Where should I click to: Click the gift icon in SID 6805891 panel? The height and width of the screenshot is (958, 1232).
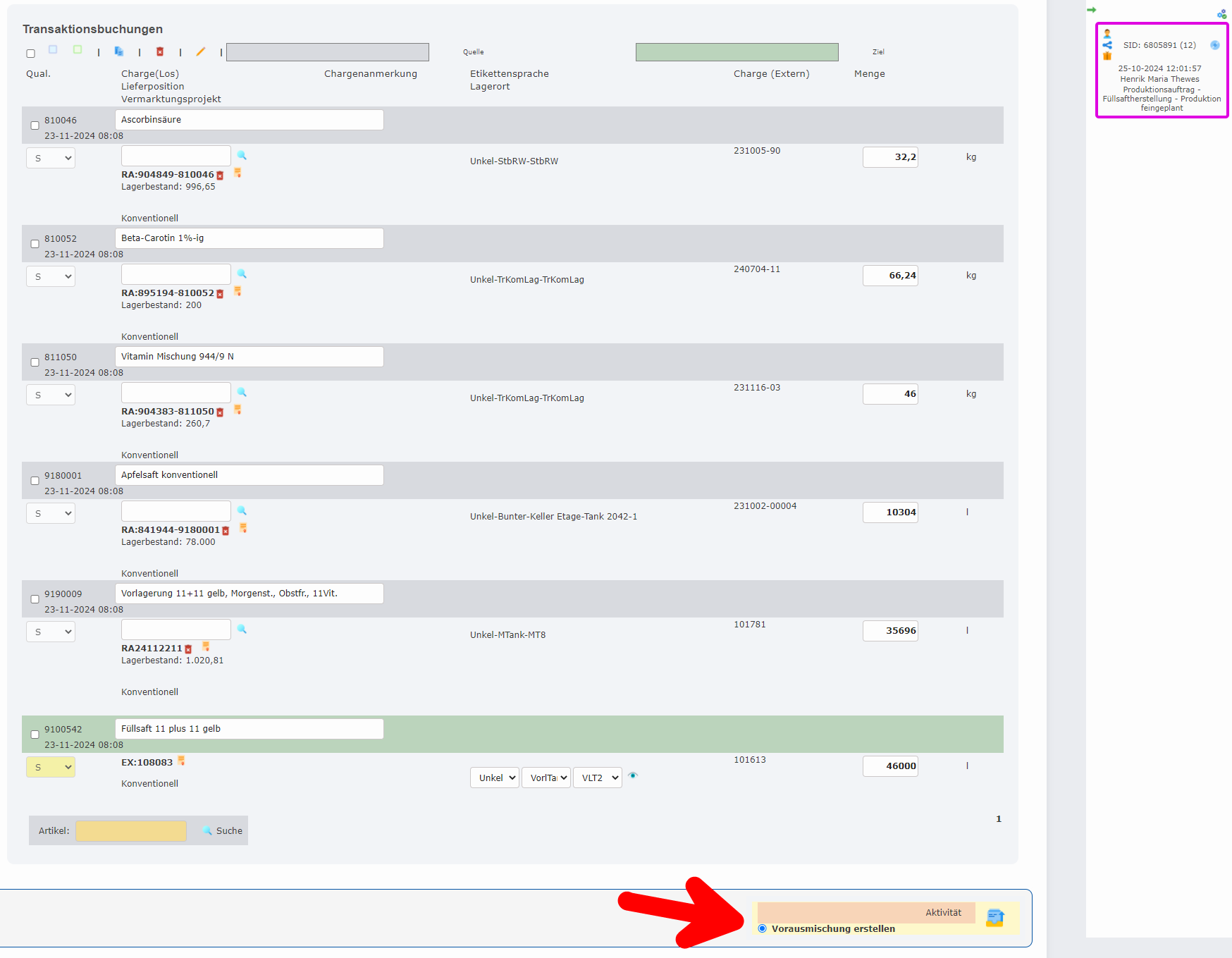(x=1107, y=56)
